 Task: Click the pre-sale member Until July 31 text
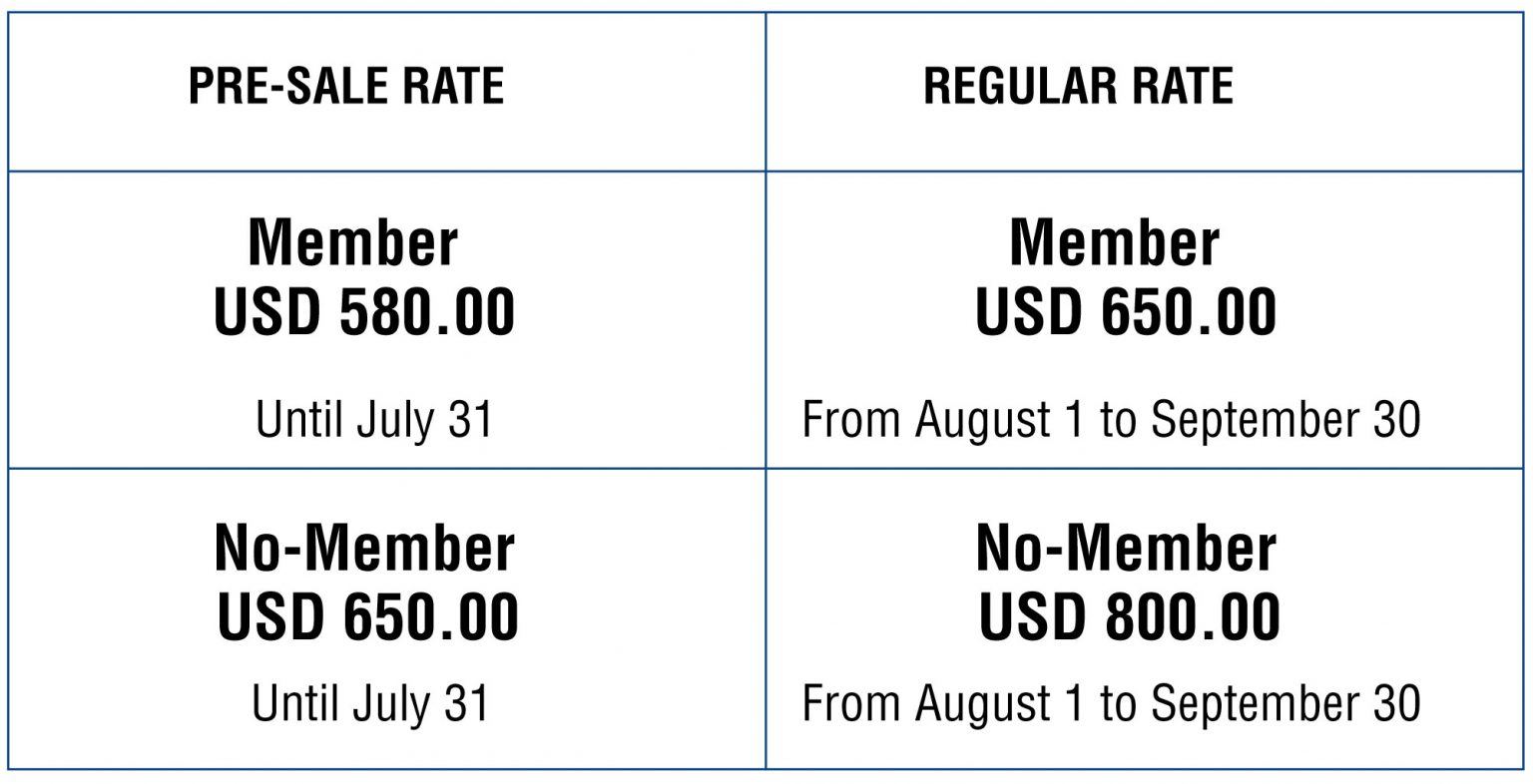(374, 419)
